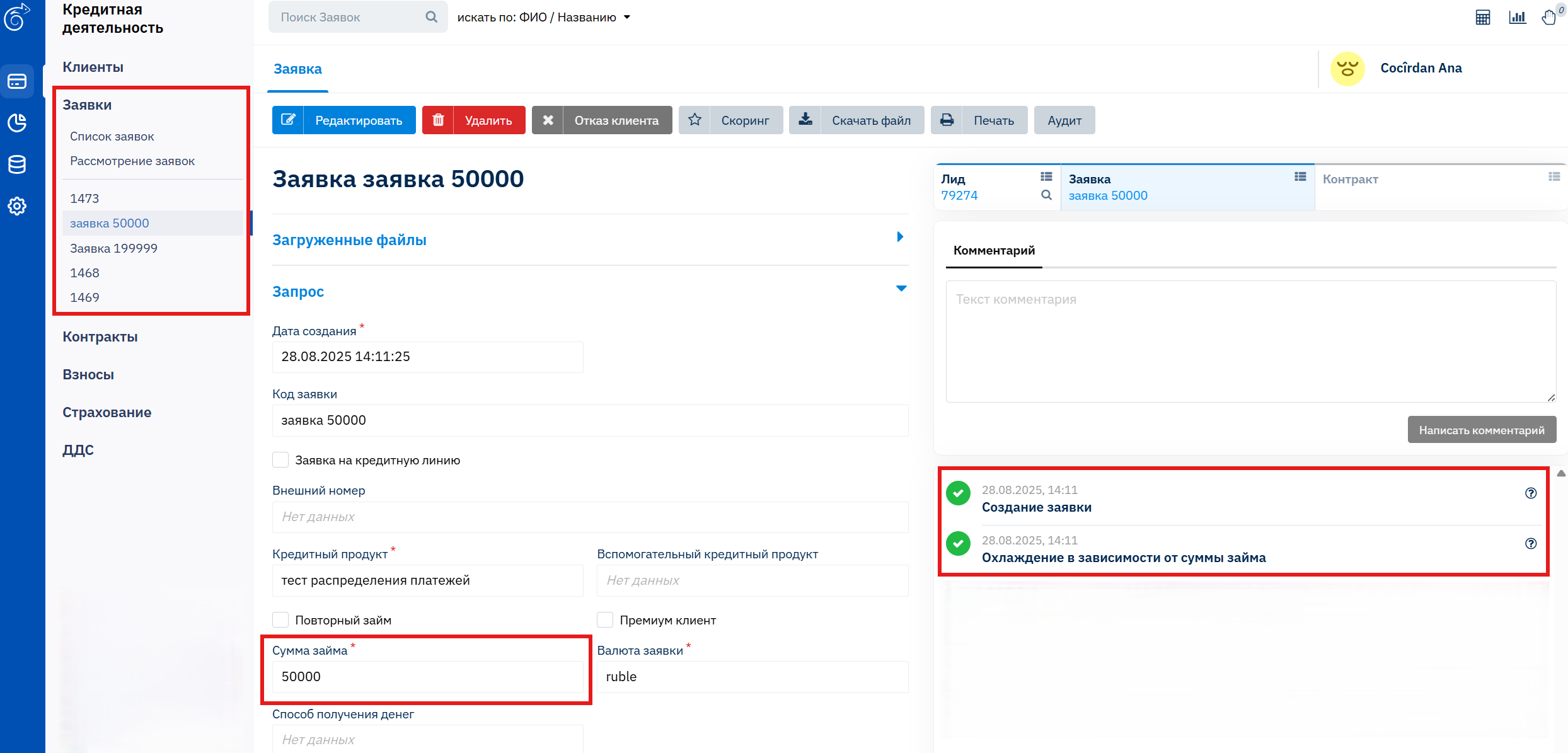
Task: Click the Код заявки field
Action: (590, 420)
